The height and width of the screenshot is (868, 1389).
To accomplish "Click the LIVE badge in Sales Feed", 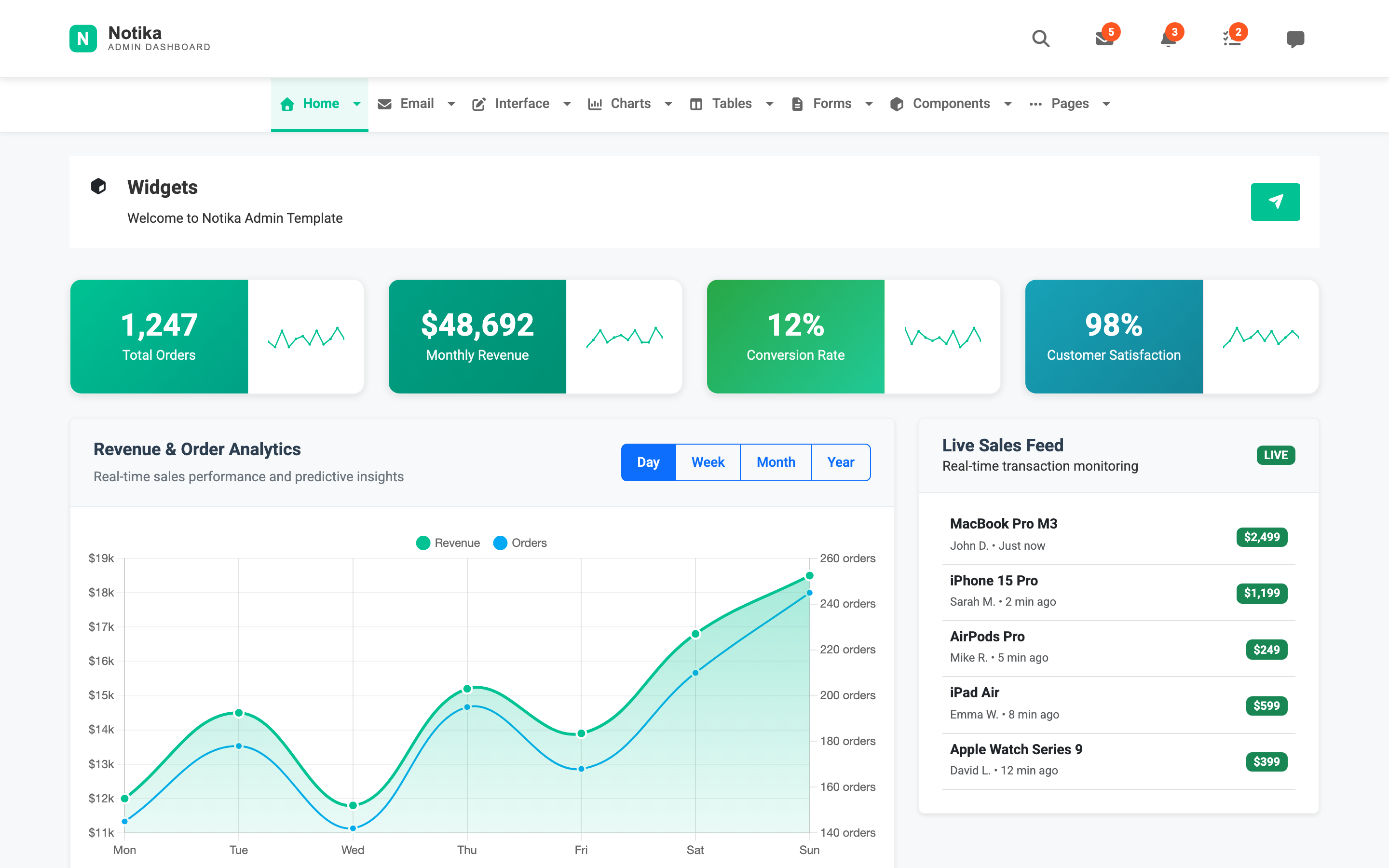I will click(1275, 455).
